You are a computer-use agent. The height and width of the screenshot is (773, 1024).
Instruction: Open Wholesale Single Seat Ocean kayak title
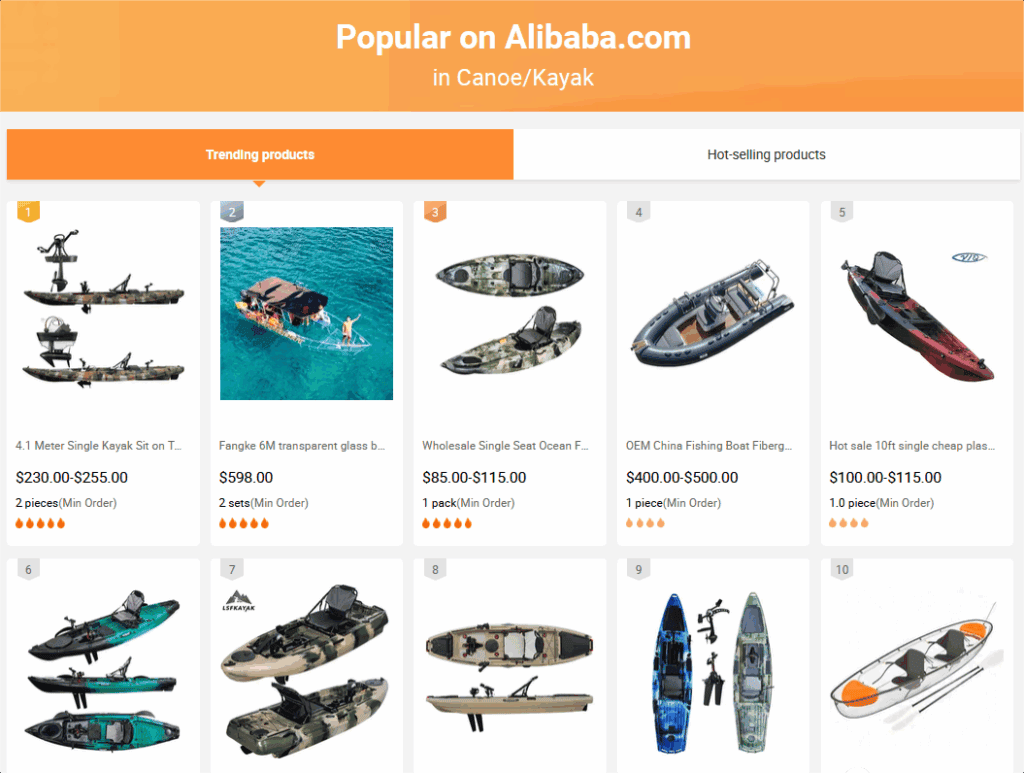click(505, 446)
